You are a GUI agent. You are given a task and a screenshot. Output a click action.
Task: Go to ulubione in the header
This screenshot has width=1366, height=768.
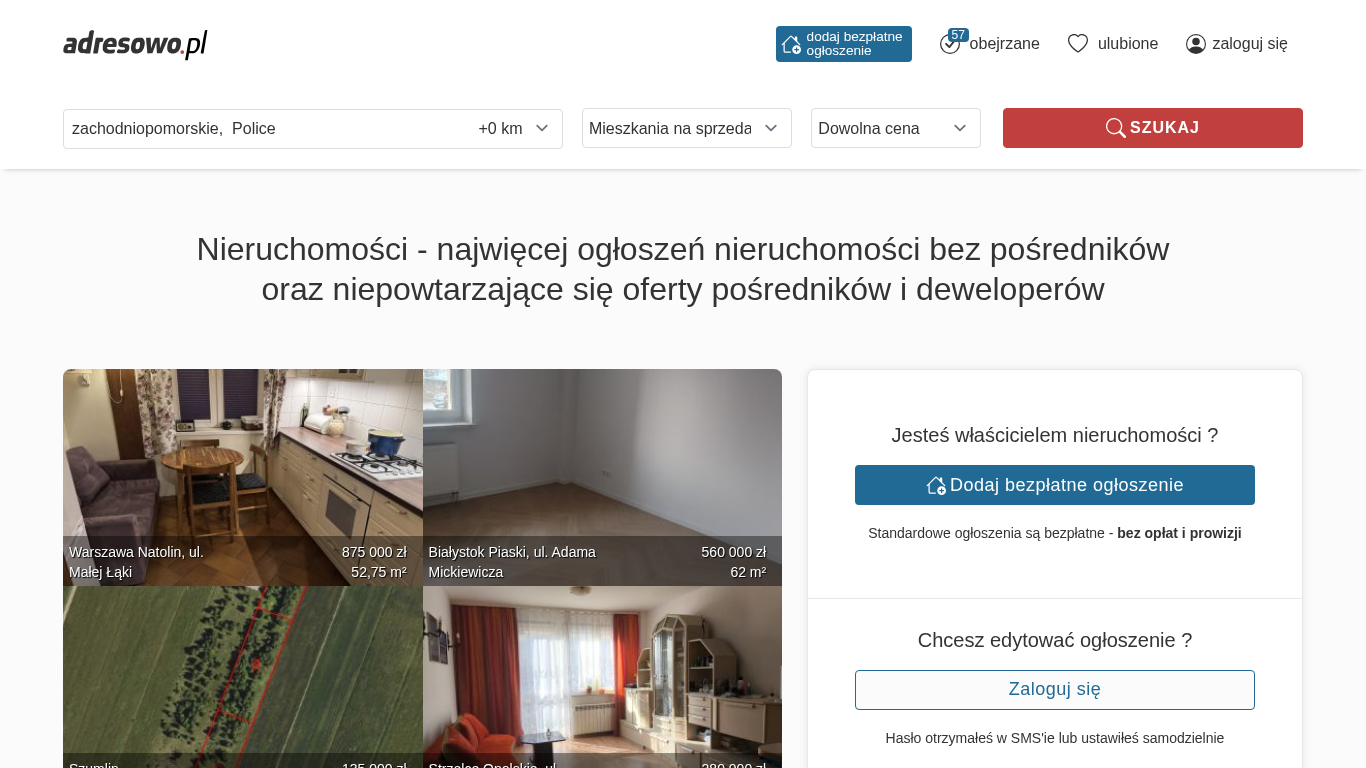point(1128,44)
